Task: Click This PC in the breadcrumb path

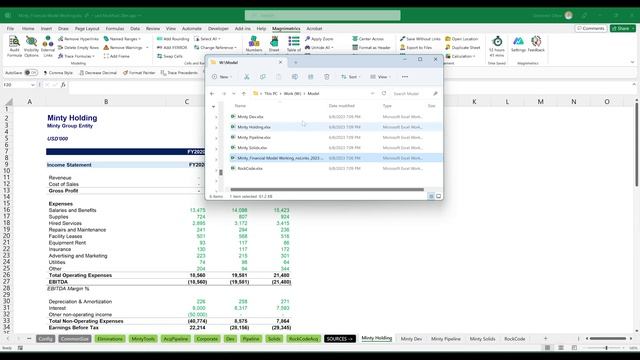Action: (x=271, y=93)
